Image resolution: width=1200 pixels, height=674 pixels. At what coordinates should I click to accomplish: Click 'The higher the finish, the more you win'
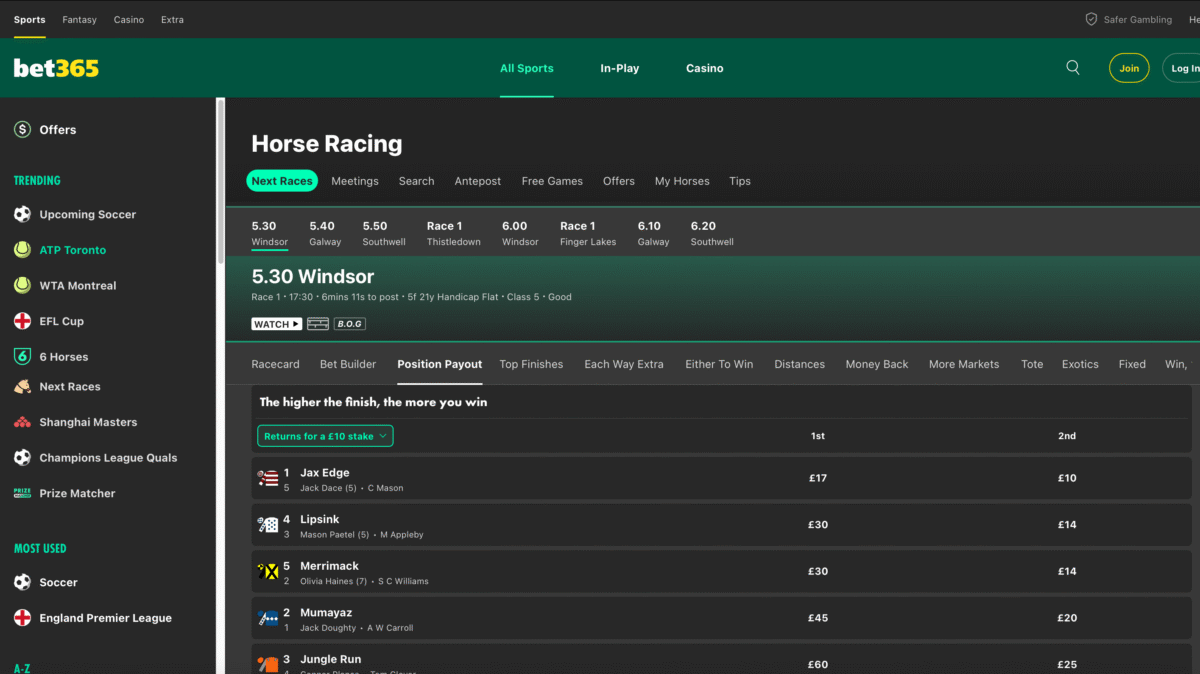[x=373, y=402]
